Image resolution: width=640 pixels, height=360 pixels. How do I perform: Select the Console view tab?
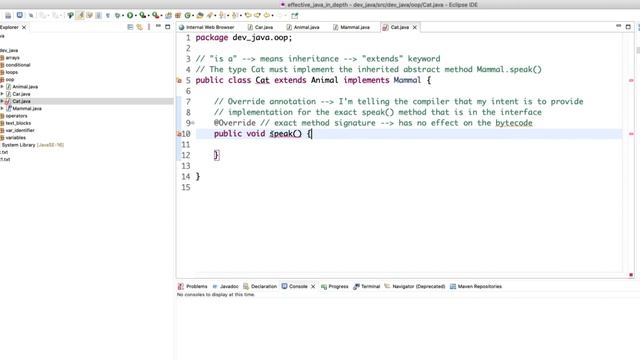click(294, 287)
